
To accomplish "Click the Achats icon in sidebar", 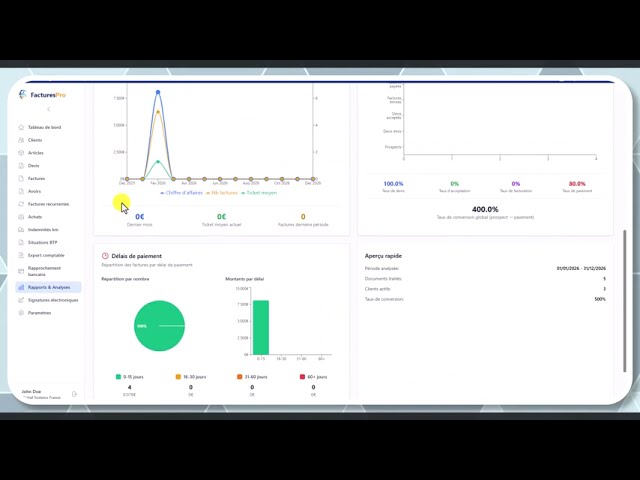I will (21, 217).
